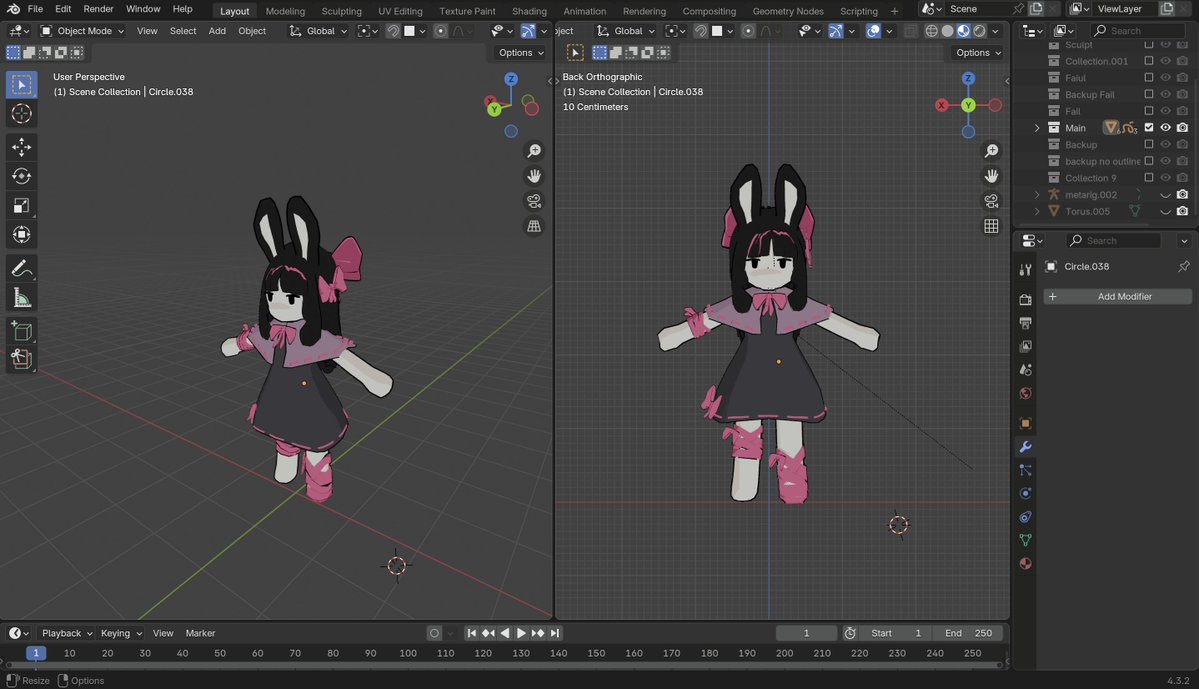This screenshot has width=1199, height=689.
Task: Open the Object Data properties tab
Action: (x=1025, y=540)
